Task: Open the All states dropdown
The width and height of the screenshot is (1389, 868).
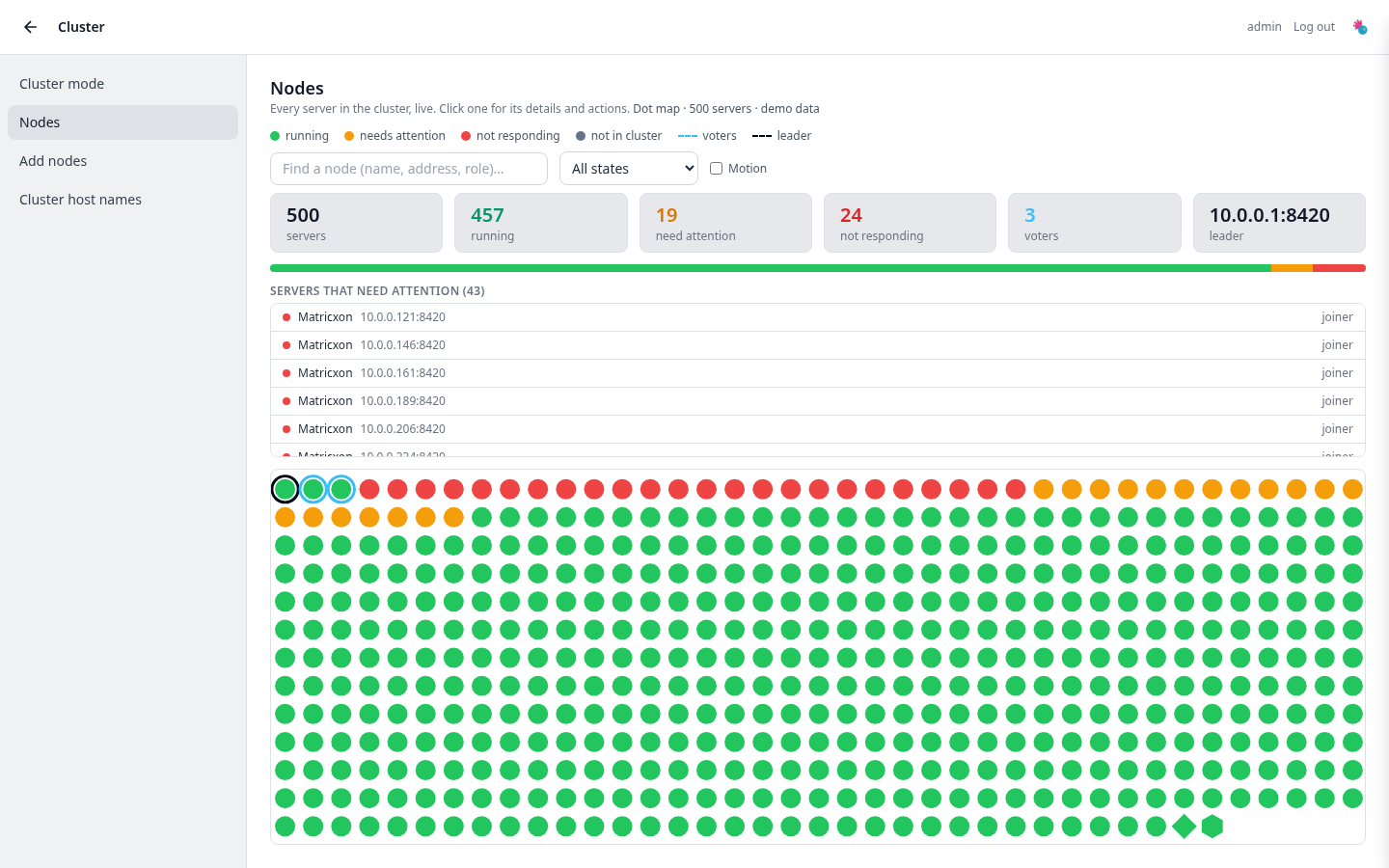Action: [x=629, y=169]
